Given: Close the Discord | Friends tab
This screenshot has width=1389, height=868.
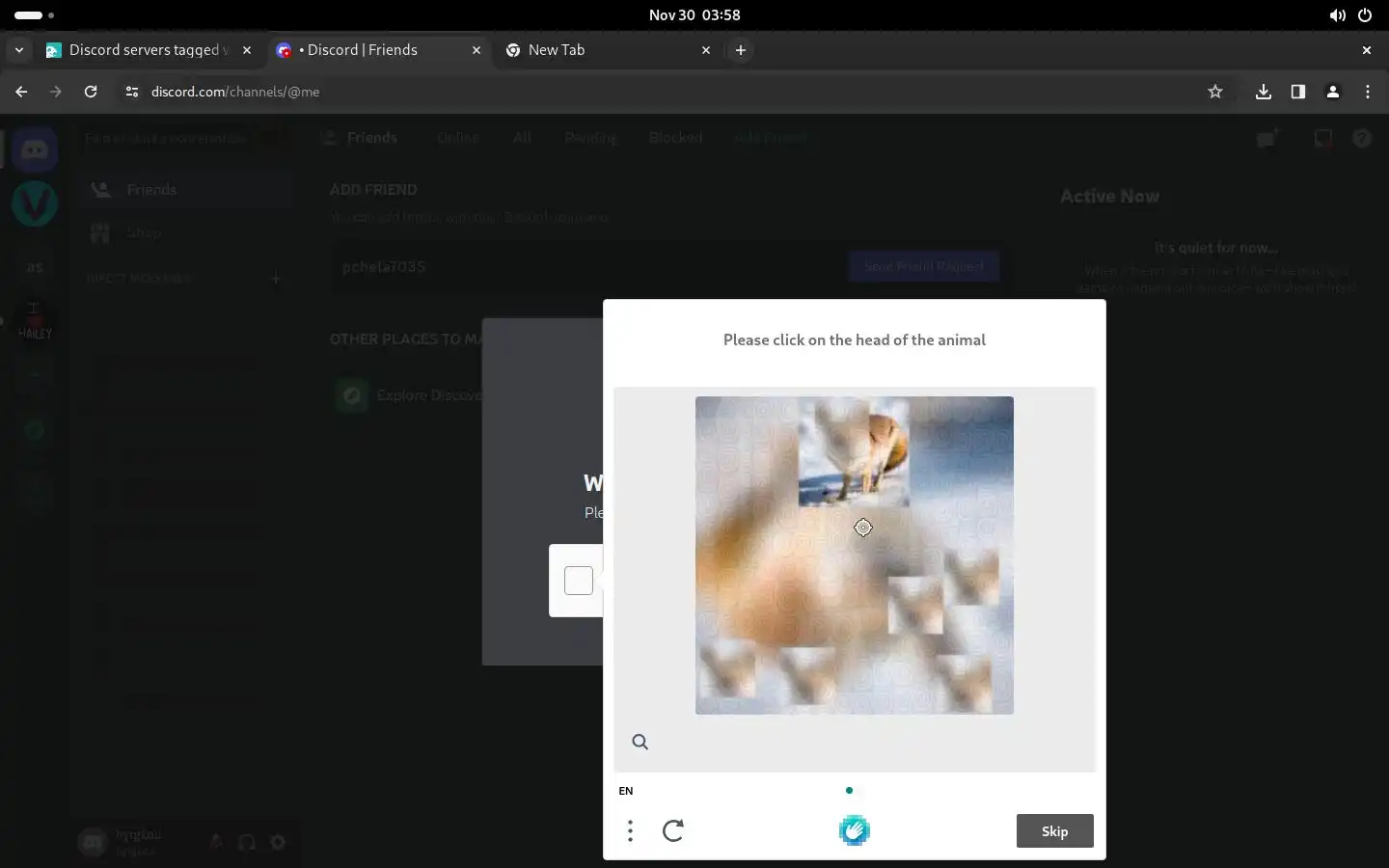Looking at the screenshot, I should point(476,50).
